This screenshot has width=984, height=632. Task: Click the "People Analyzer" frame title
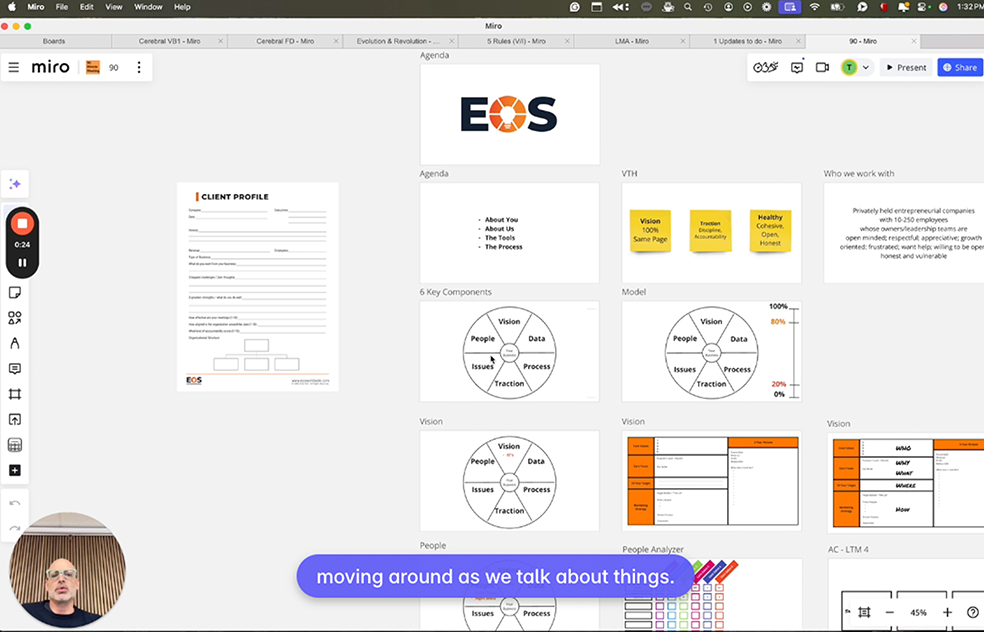(x=653, y=549)
